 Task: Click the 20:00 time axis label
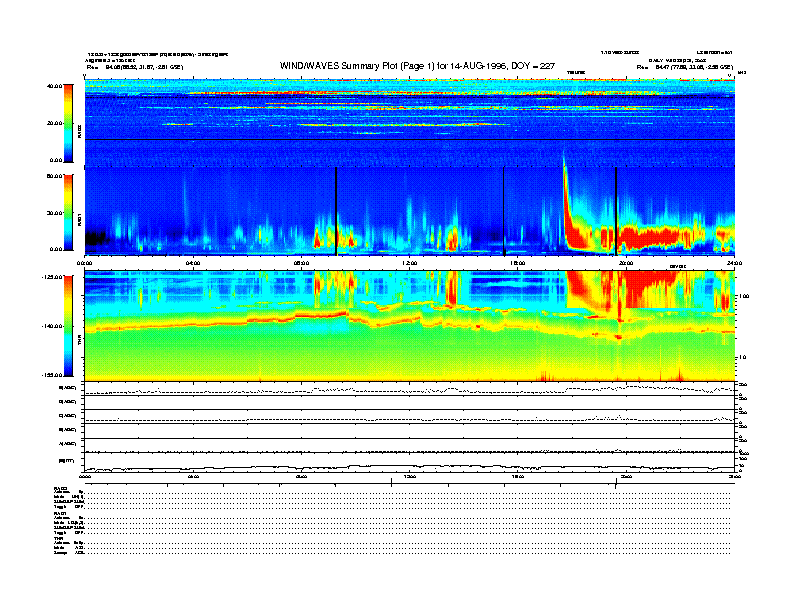tap(625, 263)
